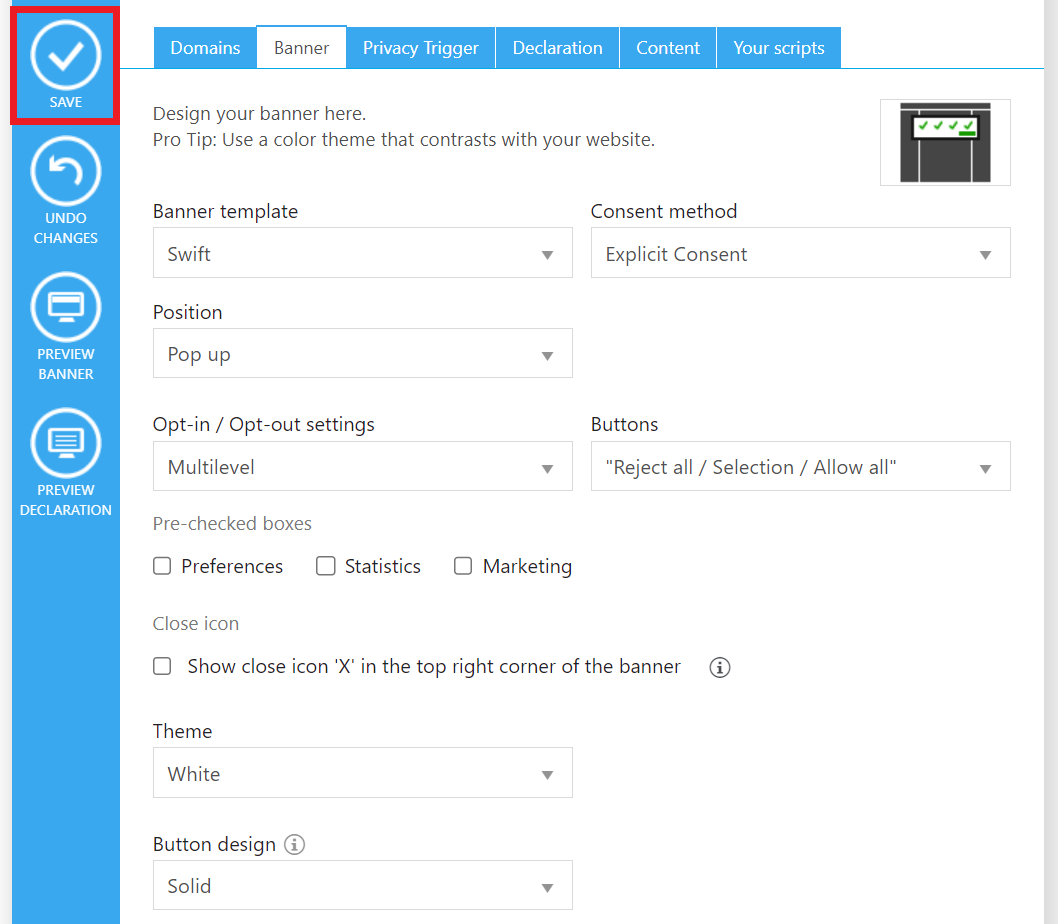
Task: Open the Preview Declaration icon
Action: click(x=66, y=442)
